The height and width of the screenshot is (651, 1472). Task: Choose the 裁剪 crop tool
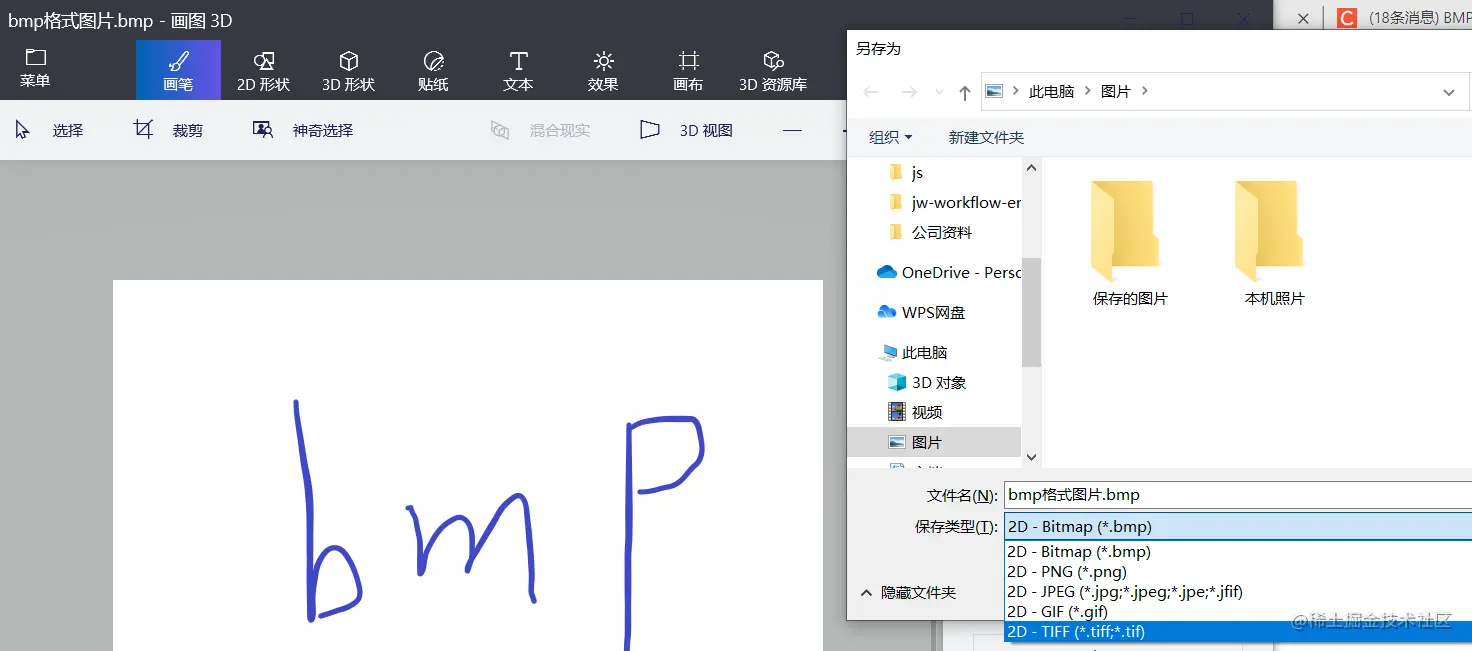pos(168,130)
